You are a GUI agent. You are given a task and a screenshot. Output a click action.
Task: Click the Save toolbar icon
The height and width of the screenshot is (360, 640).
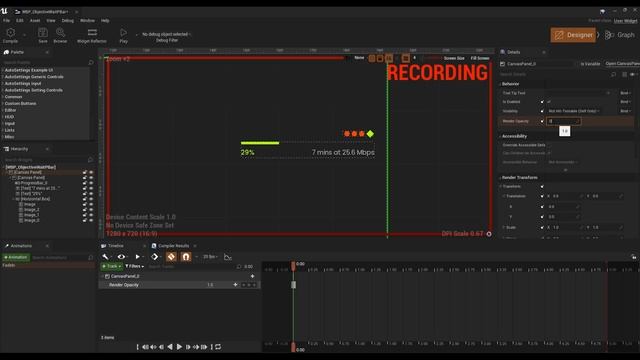click(x=42, y=33)
